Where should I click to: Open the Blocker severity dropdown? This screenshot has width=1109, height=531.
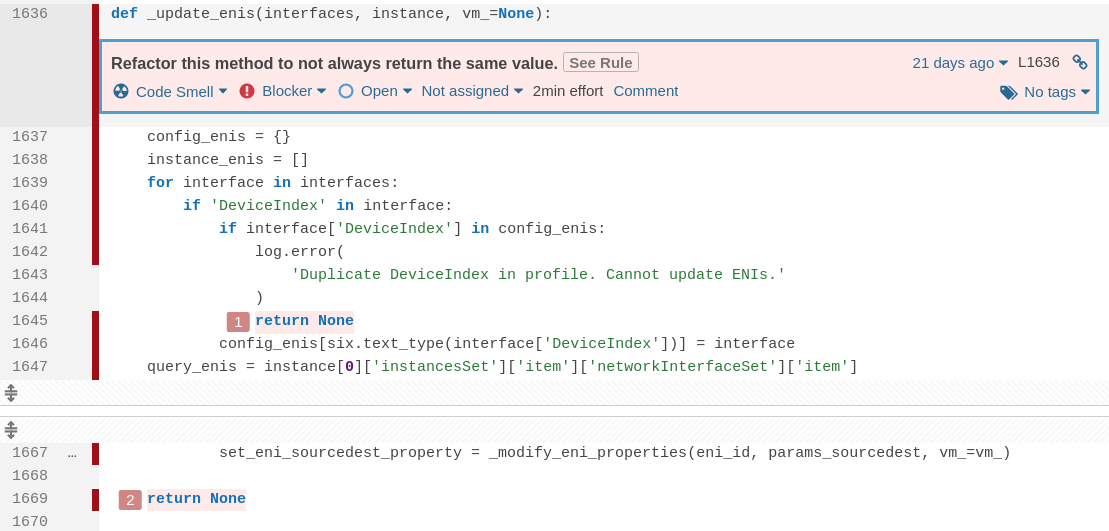coord(294,91)
